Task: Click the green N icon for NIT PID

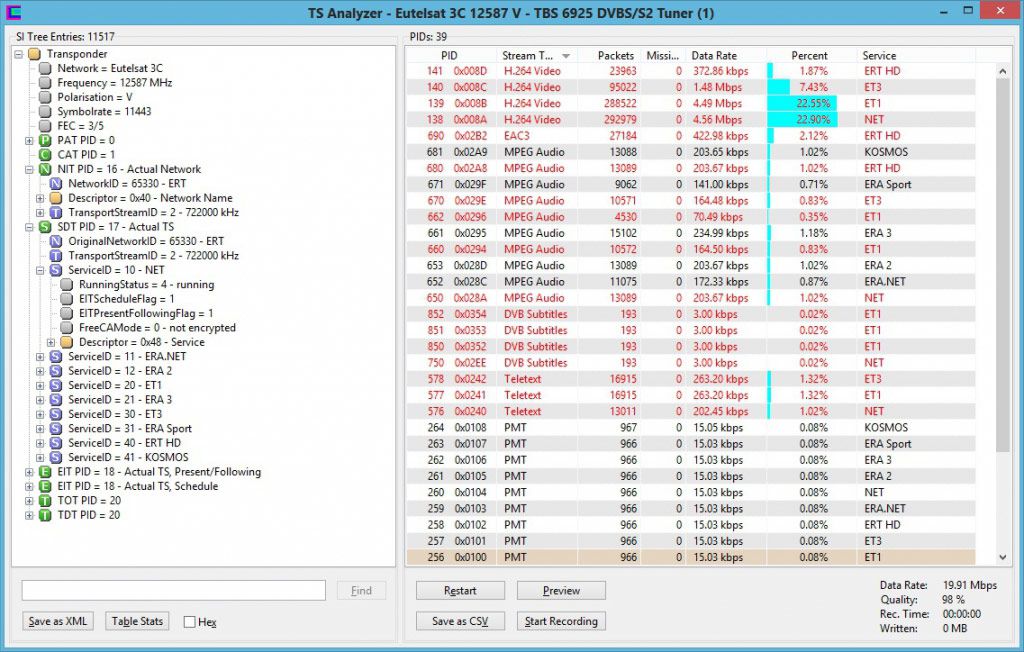Action: [44, 170]
